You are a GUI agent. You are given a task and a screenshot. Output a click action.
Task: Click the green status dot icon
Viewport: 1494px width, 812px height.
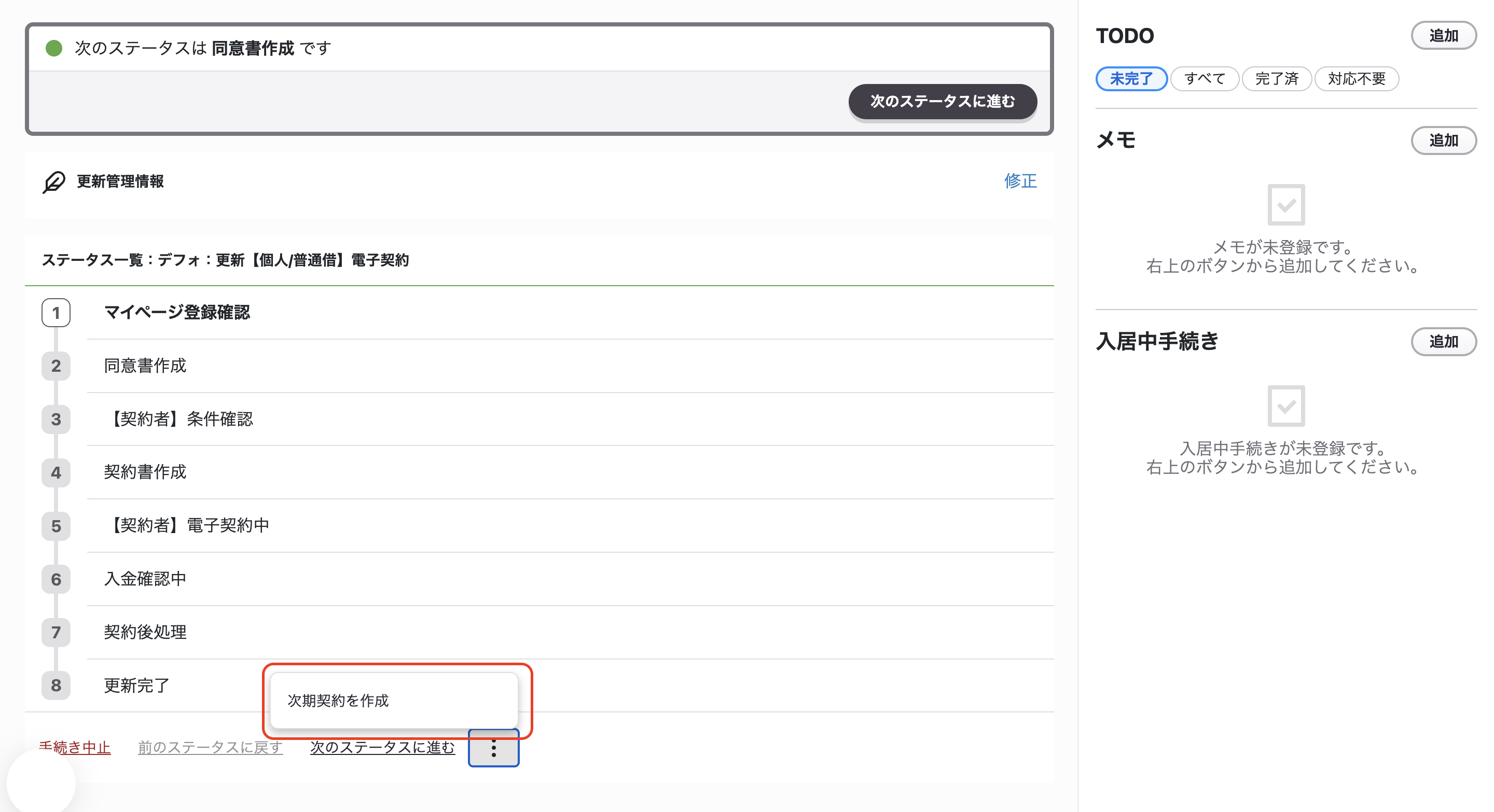click(54, 48)
